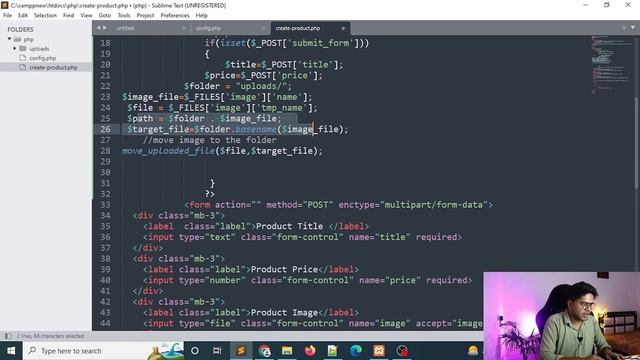Go to next tab with right arrow
The image size is (640, 360).
click(x=104, y=28)
